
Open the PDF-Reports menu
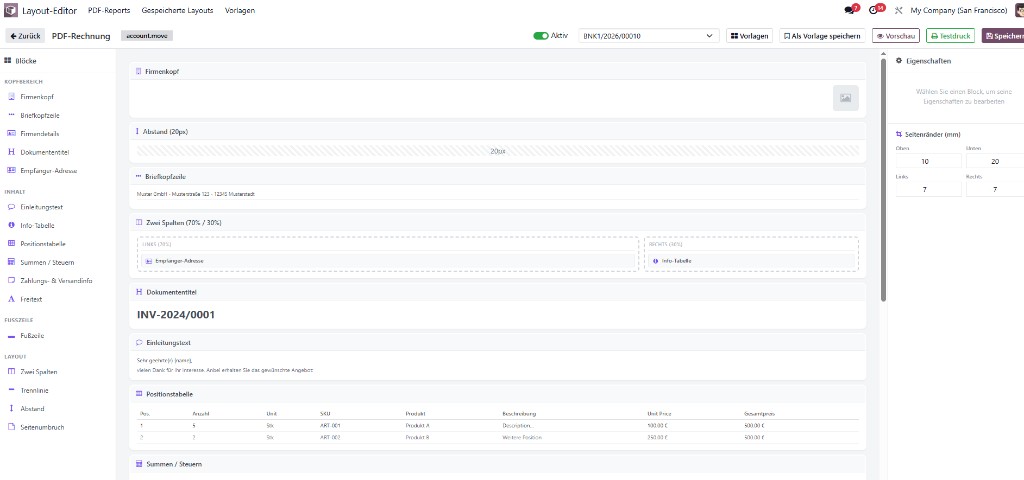click(109, 10)
